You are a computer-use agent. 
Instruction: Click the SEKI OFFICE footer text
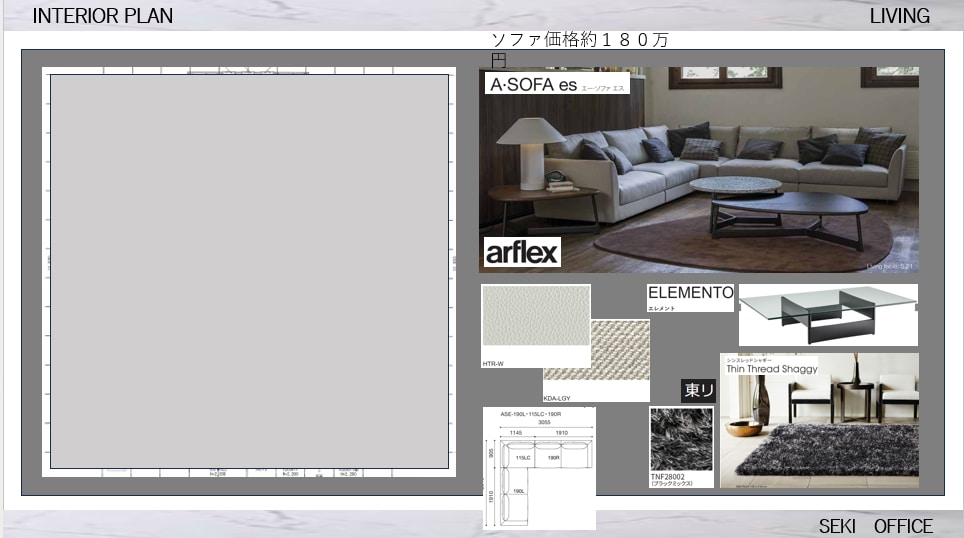(875, 526)
